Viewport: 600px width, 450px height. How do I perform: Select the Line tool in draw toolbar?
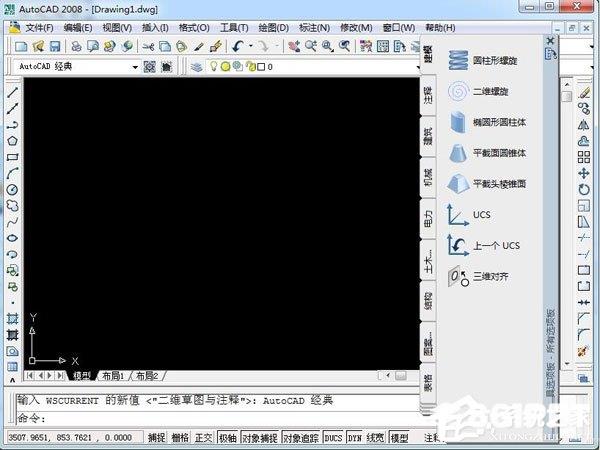pyautogui.click(x=13, y=92)
